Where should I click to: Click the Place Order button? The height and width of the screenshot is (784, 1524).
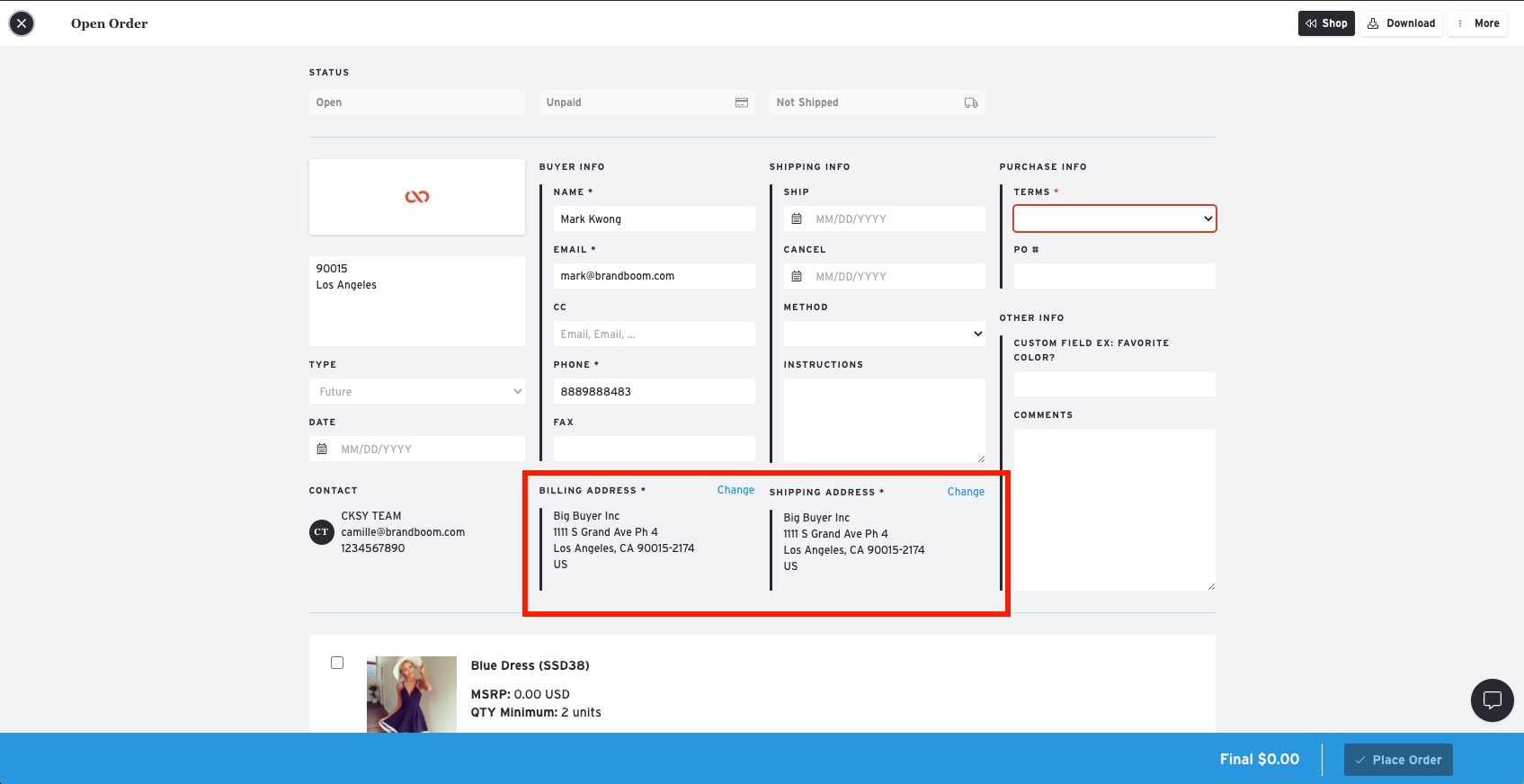[1397, 760]
